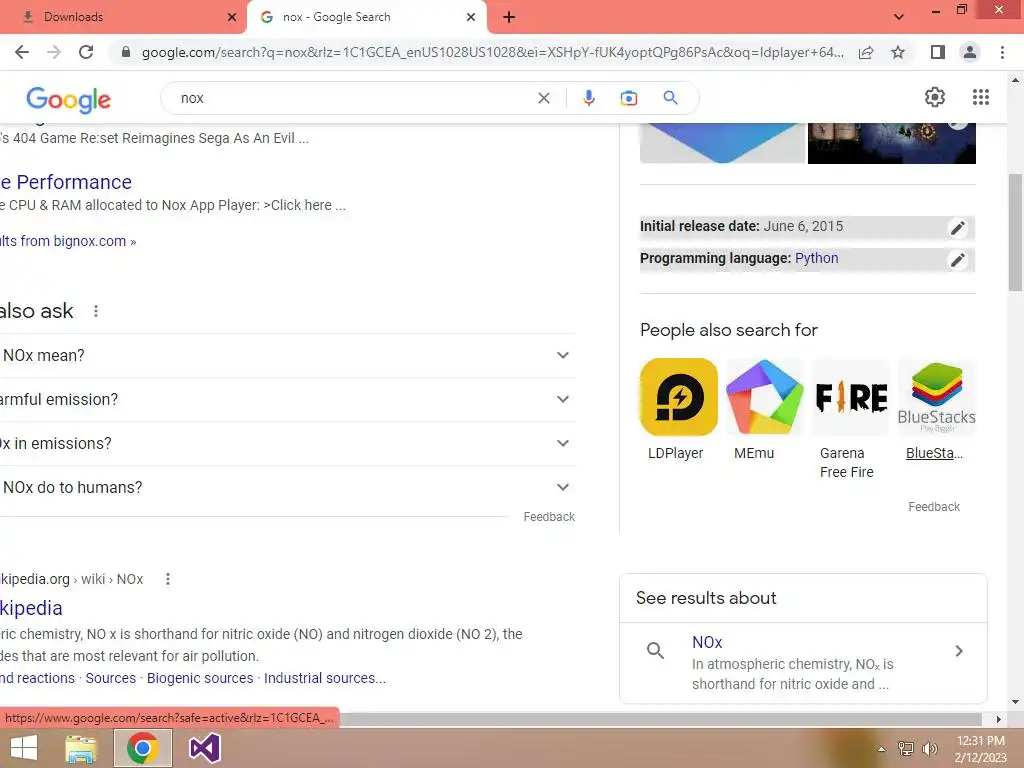Switch to the Downloads tab
The width and height of the screenshot is (1024, 768).
123,17
